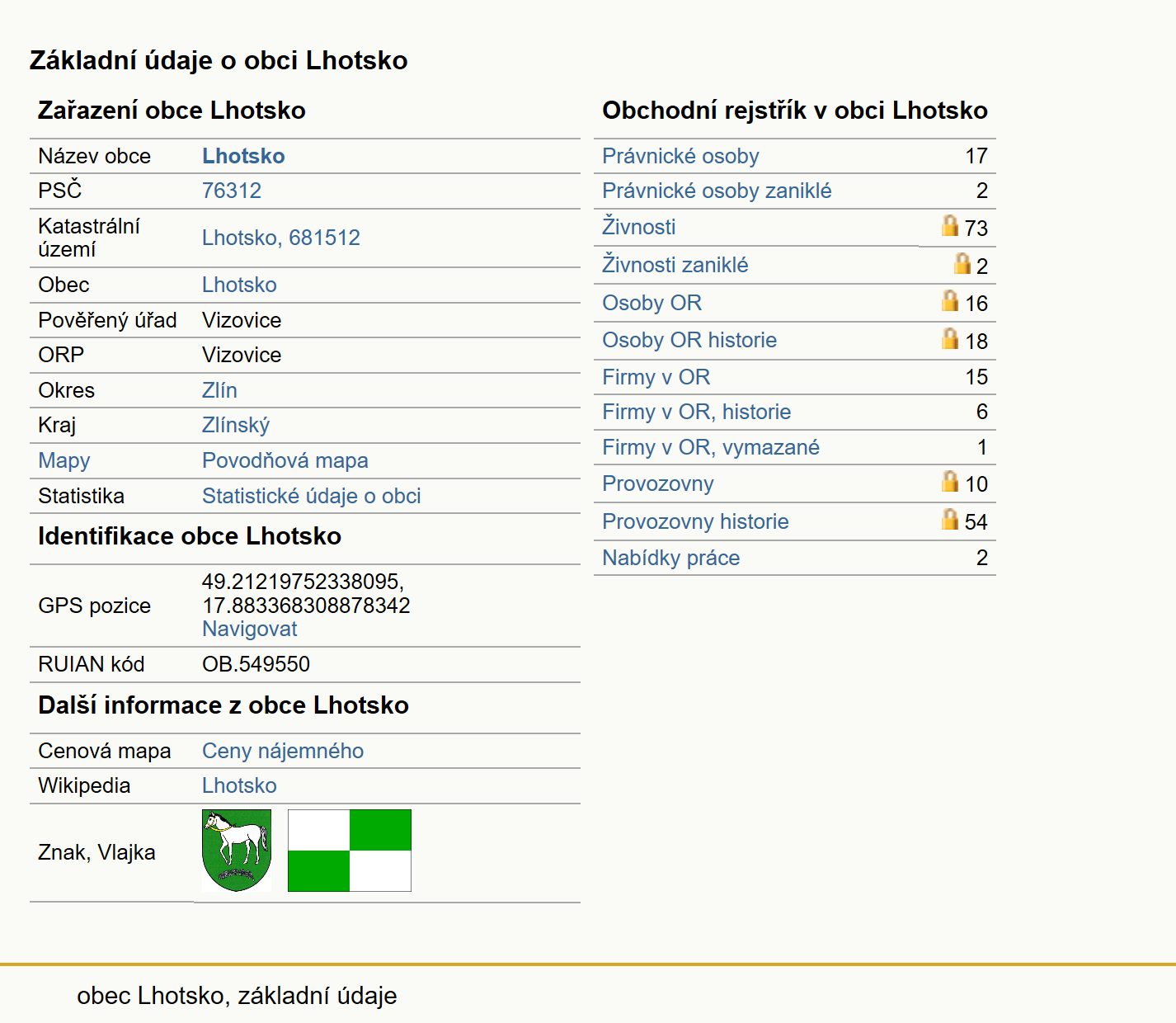Click the lock icon in Provozovny historie row

click(x=950, y=519)
